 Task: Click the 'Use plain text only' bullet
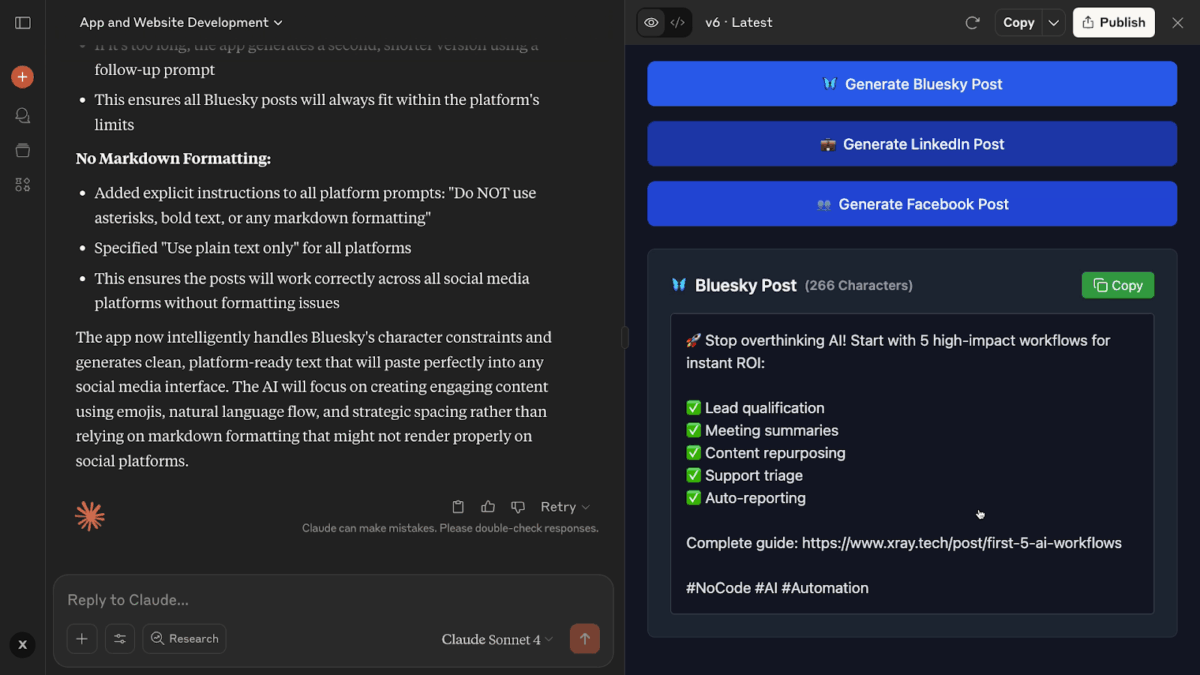point(253,247)
